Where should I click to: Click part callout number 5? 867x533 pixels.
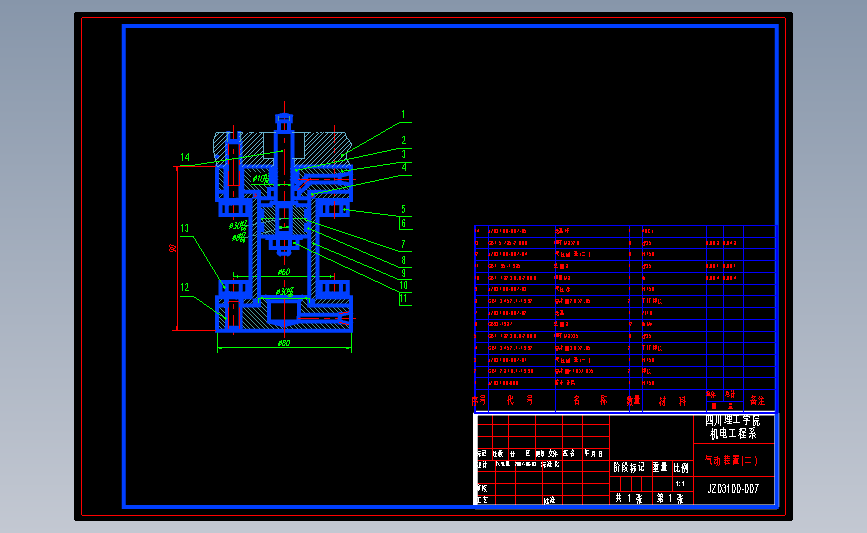tap(404, 209)
